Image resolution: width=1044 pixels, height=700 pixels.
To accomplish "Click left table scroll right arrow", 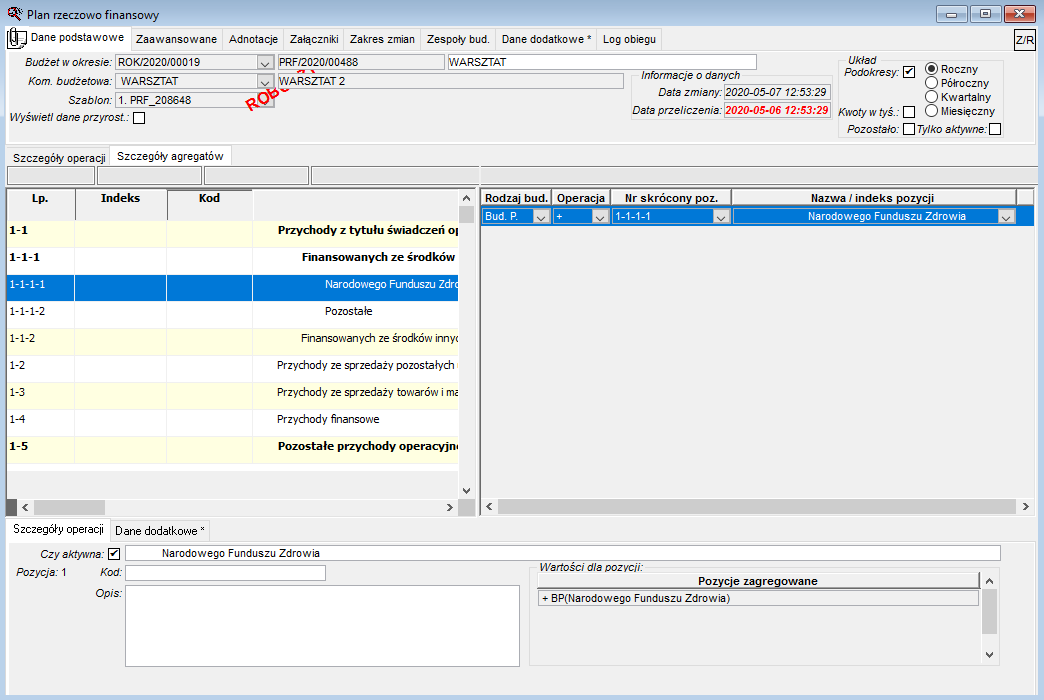I will [x=449, y=508].
